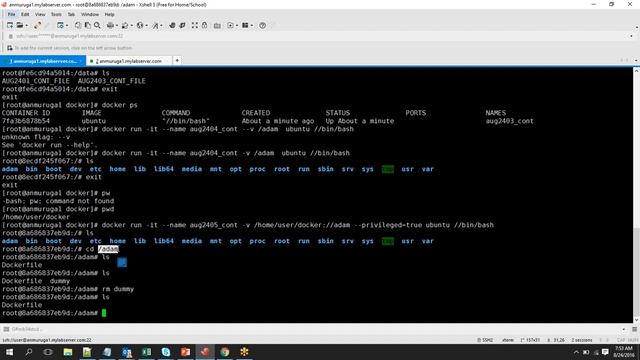Open the File menu
The image size is (640, 360).
[11, 14]
